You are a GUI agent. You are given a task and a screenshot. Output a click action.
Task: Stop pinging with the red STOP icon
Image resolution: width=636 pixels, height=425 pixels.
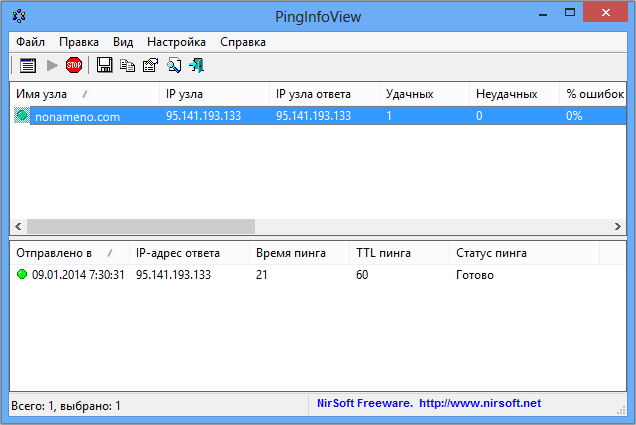tap(74, 65)
